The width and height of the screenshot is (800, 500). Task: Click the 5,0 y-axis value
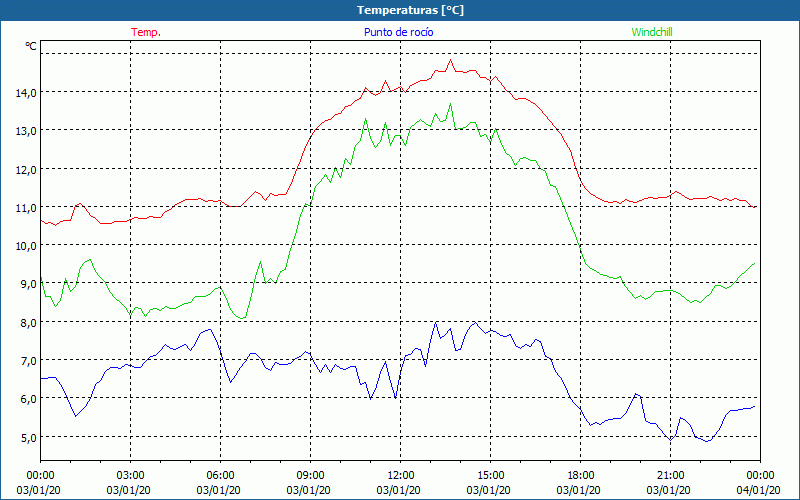pyautogui.click(x=29, y=437)
